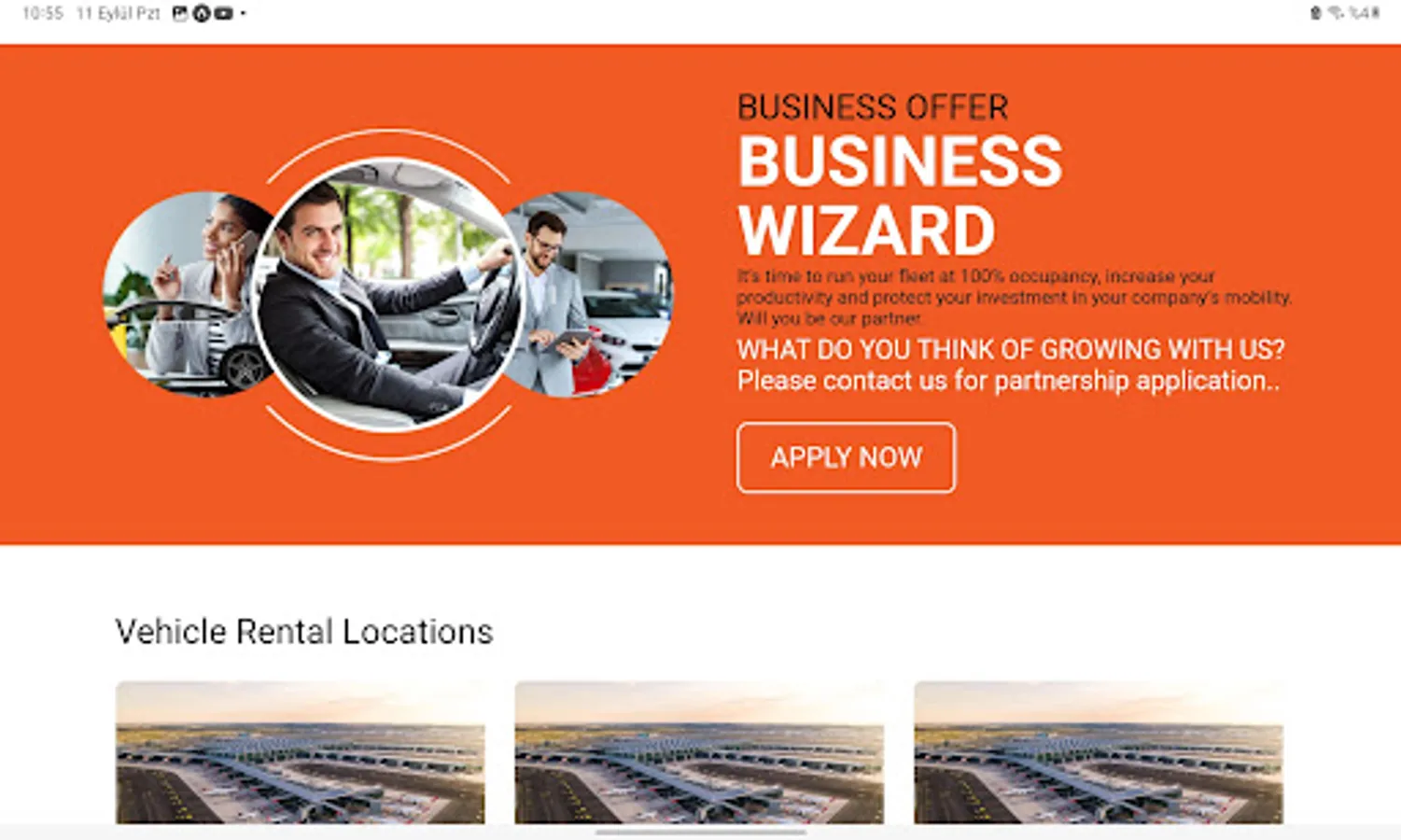
Task: Tap the gallery image notification icon
Action: coord(180,13)
